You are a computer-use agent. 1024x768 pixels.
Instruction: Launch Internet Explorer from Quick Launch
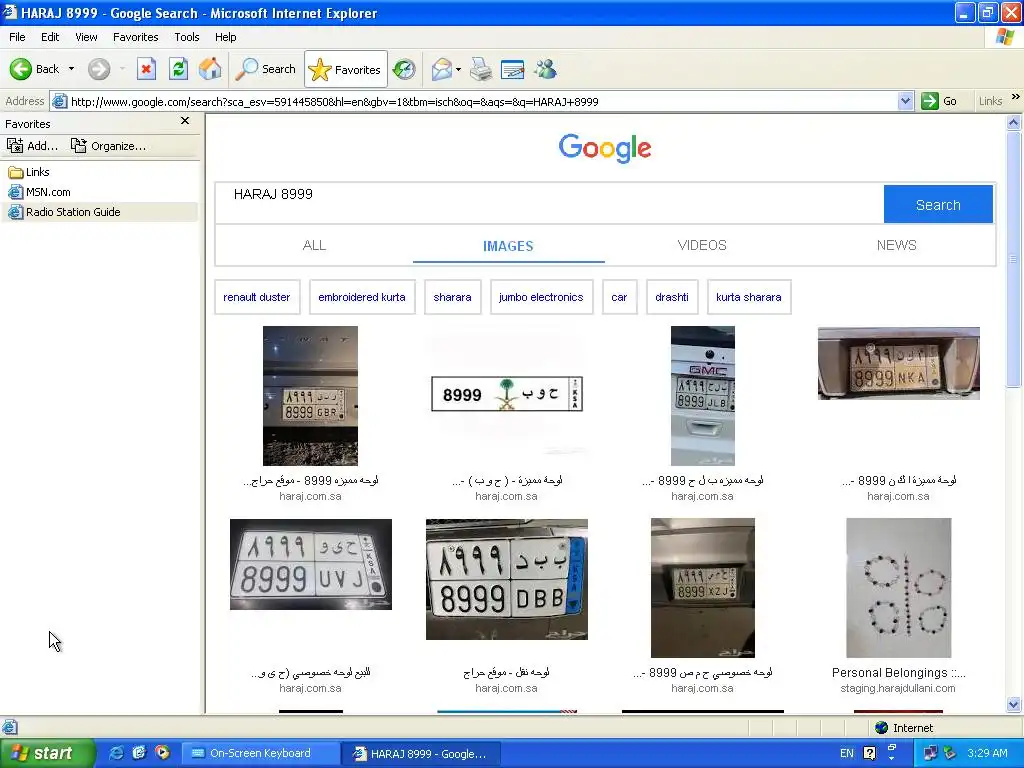click(118, 753)
